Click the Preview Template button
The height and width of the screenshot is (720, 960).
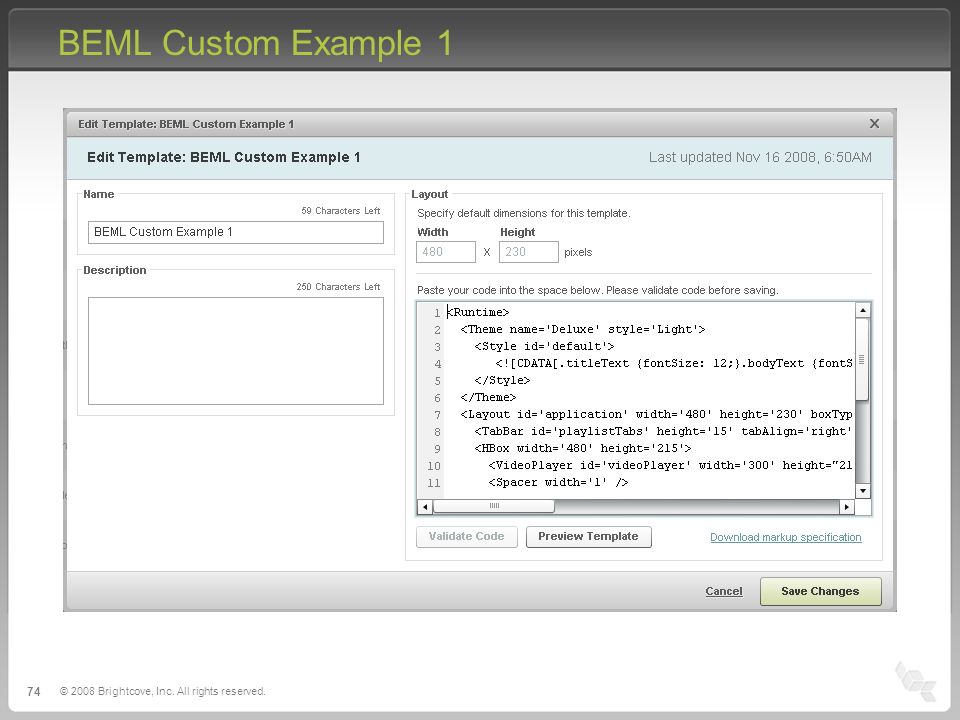(x=588, y=537)
